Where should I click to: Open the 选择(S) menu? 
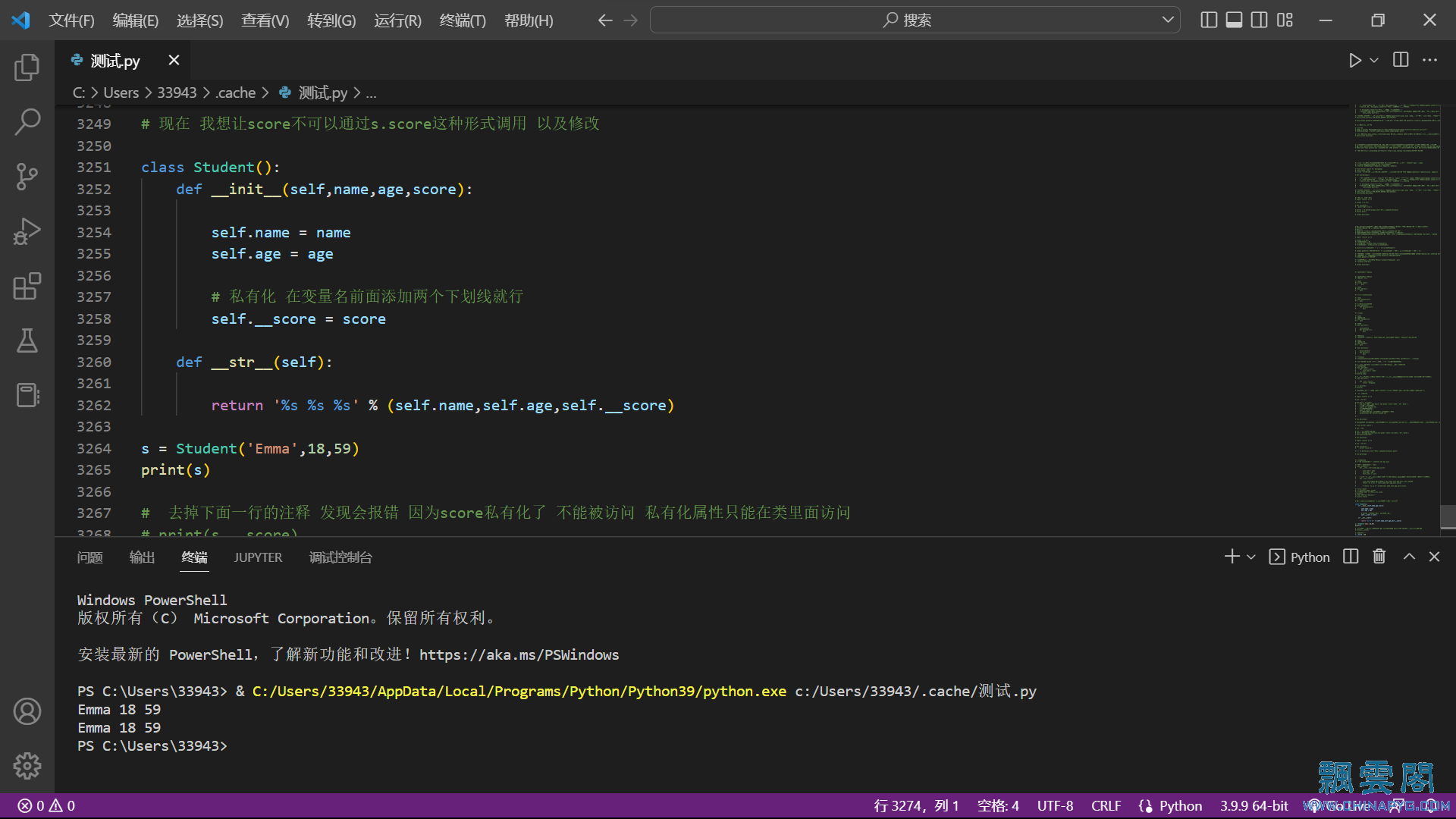coord(200,20)
